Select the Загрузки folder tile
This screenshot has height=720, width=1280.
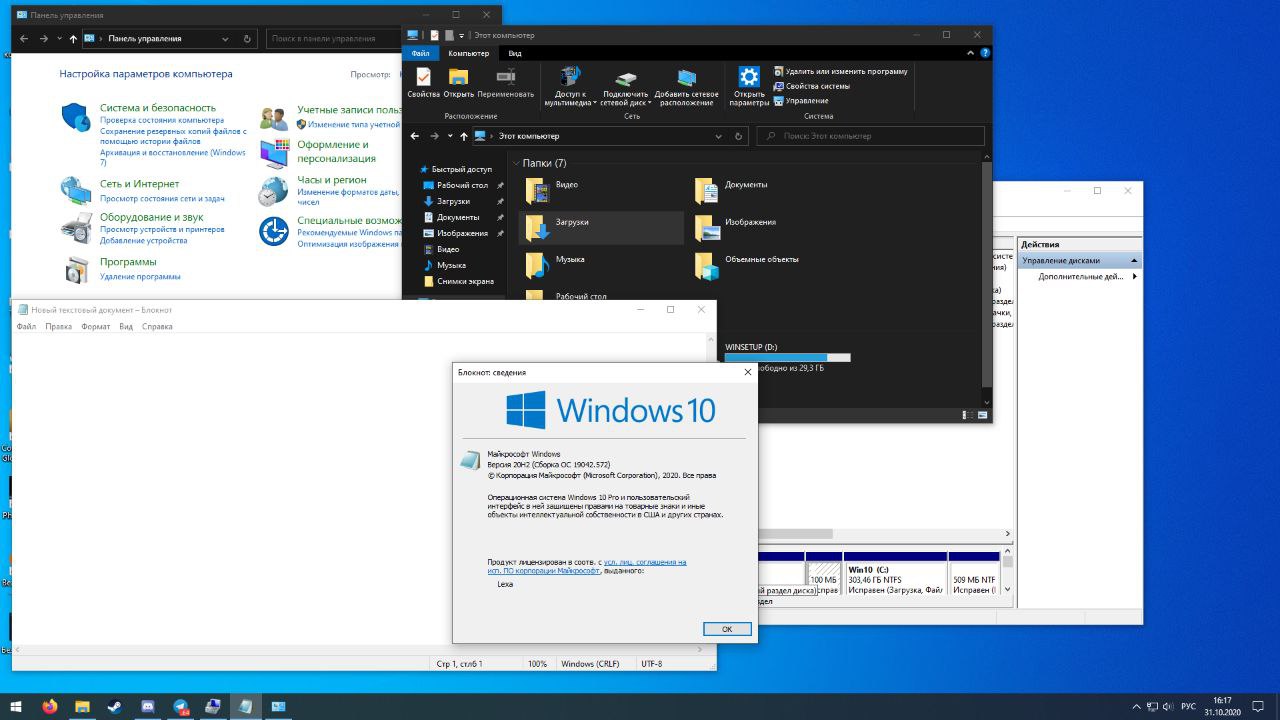tap(601, 227)
